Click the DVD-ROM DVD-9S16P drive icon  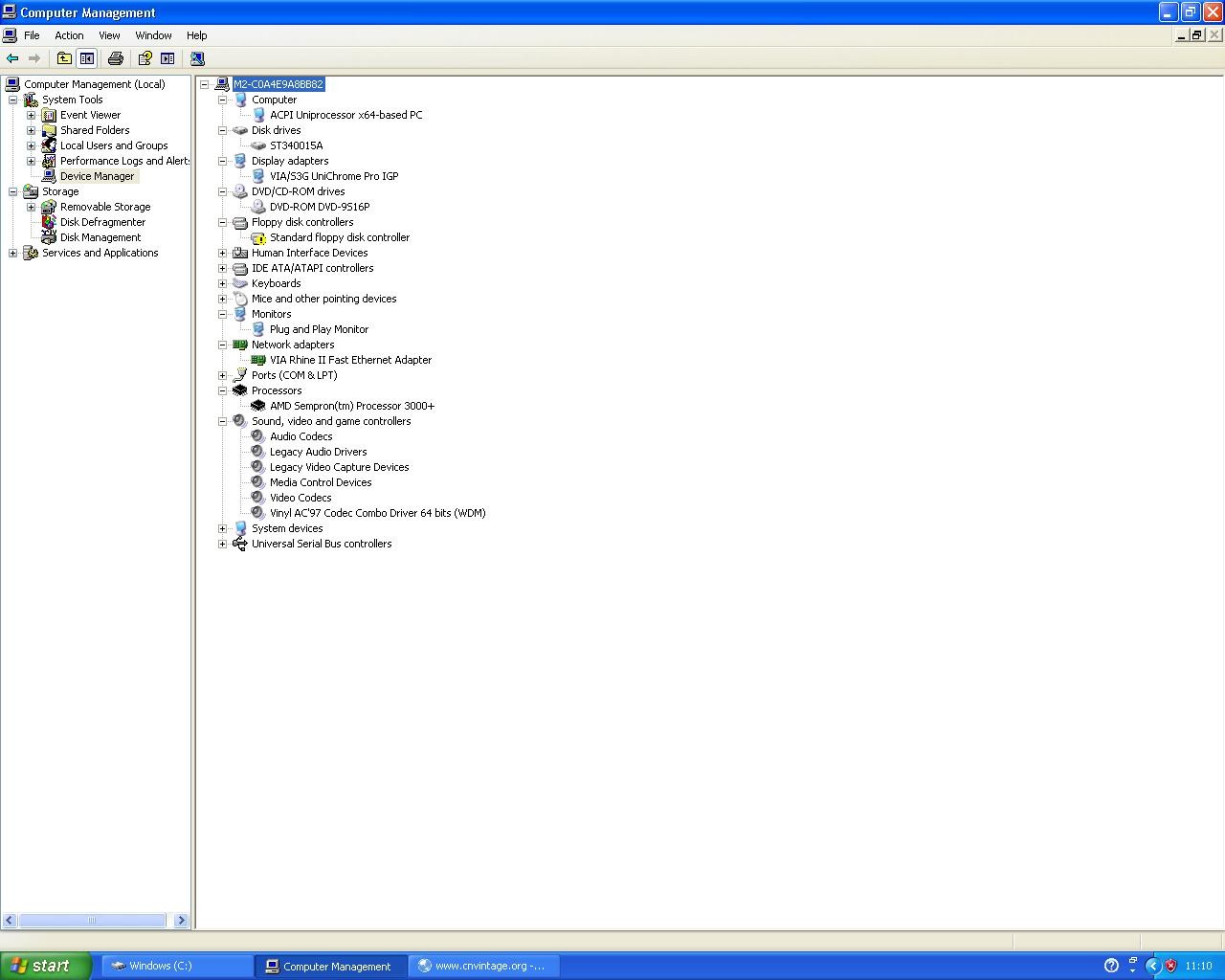click(x=258, y=207)
